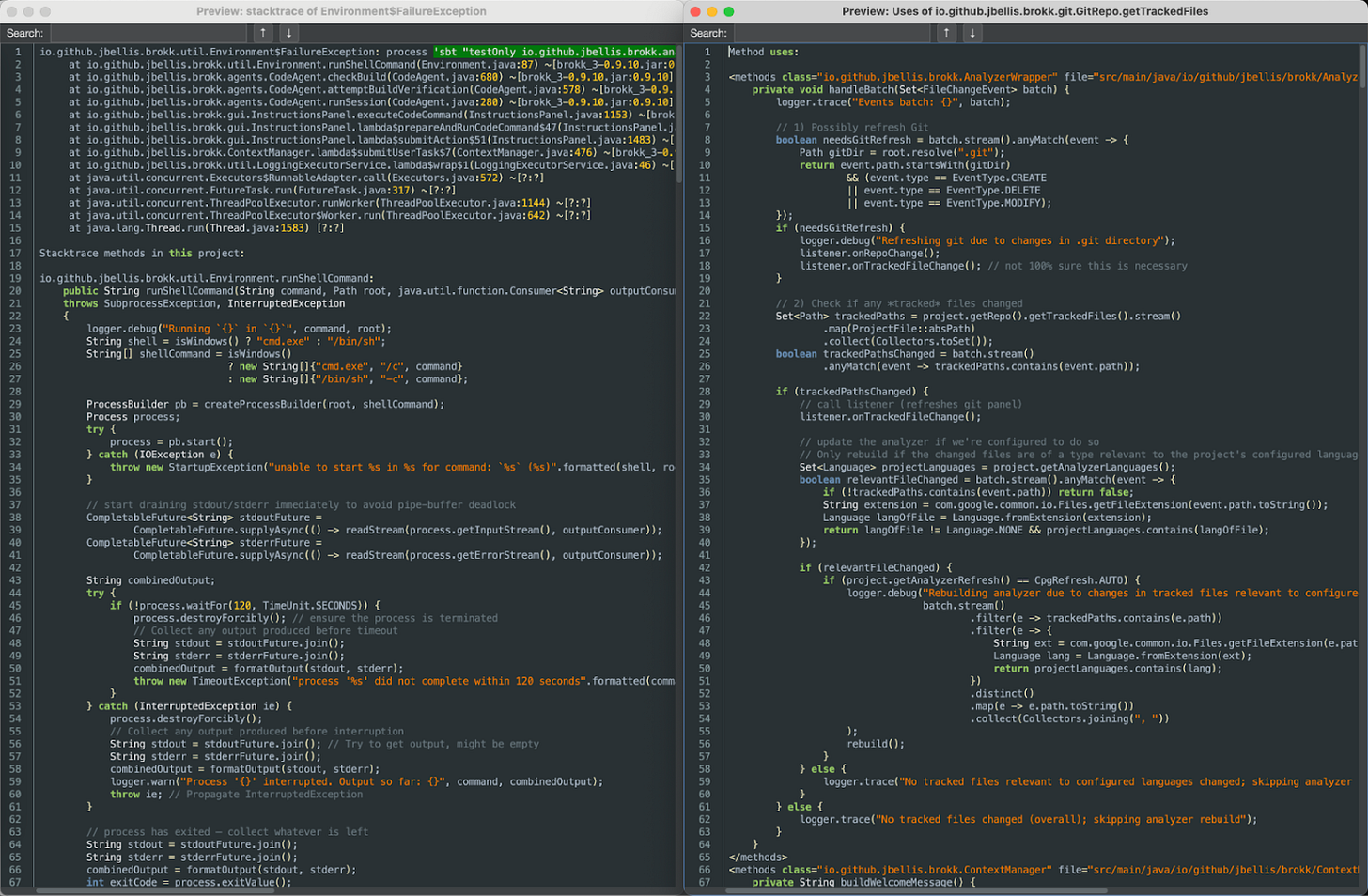
Task: Minimize the Uses of getTrackedFiles preview window
Action: [712, 11]
